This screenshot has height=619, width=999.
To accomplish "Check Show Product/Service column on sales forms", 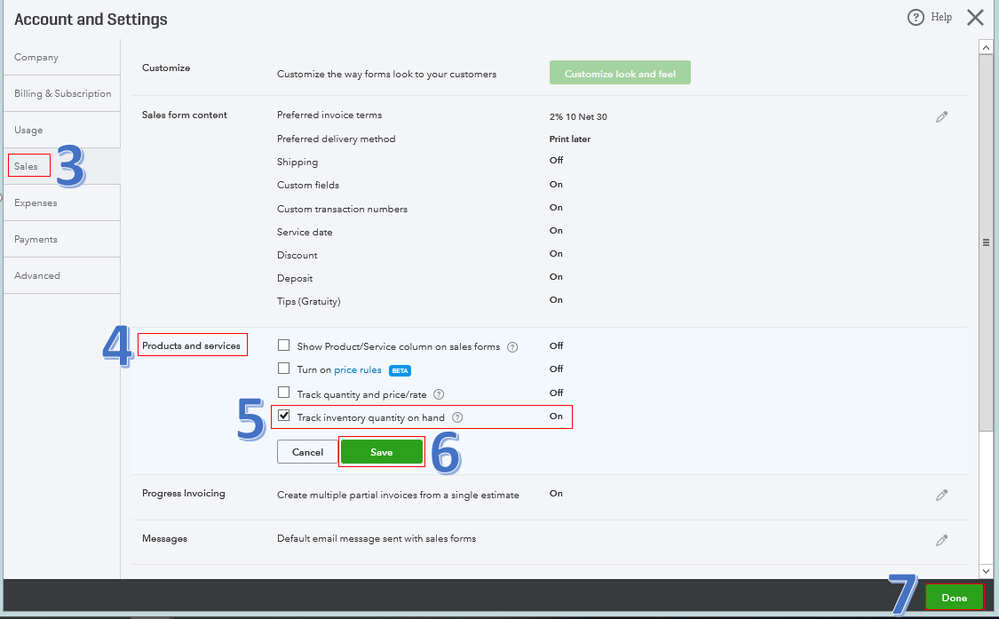I will click(x=284, y=345).
